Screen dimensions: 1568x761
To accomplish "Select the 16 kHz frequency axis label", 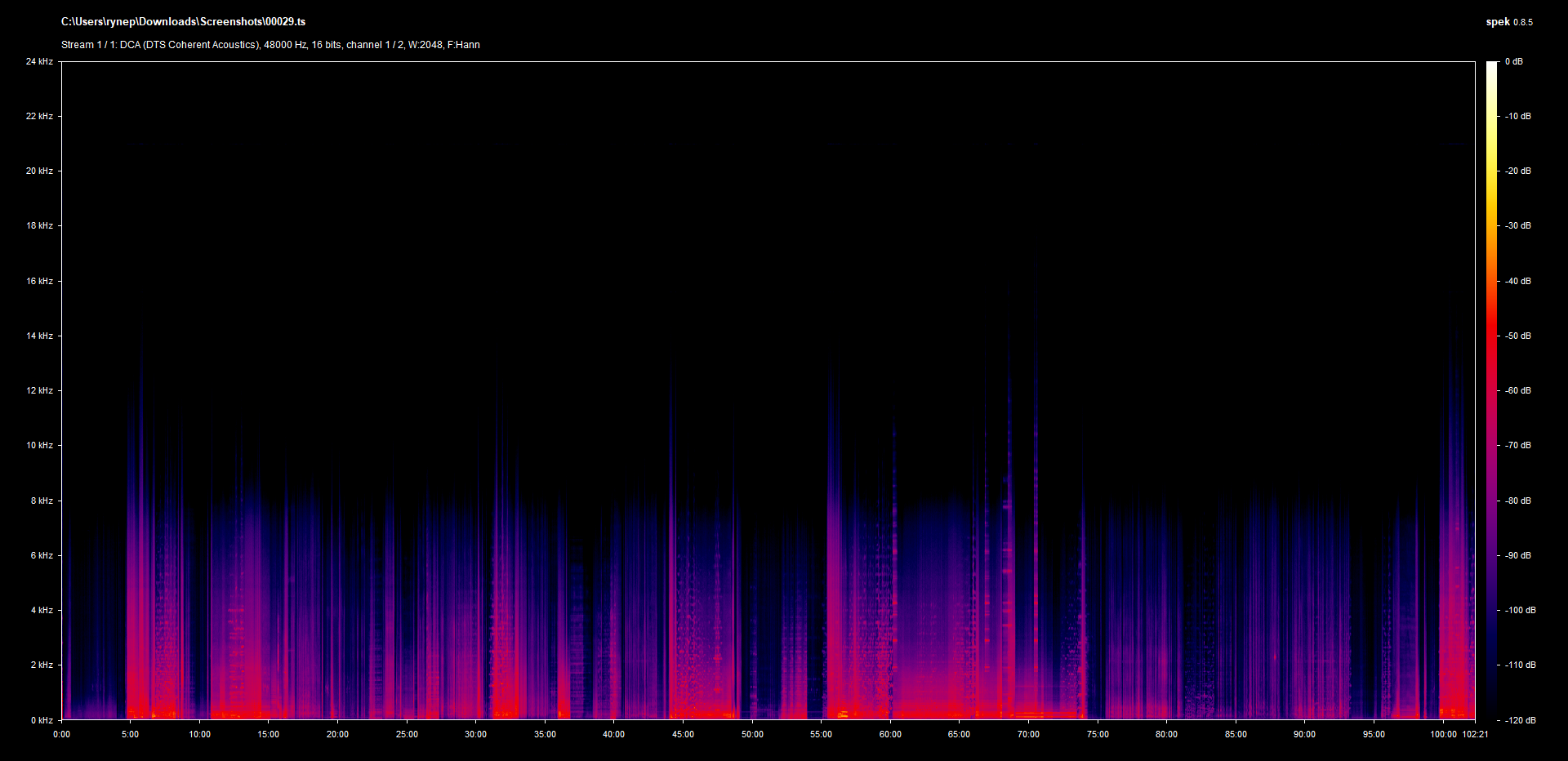I will click(x=39, y=281).
